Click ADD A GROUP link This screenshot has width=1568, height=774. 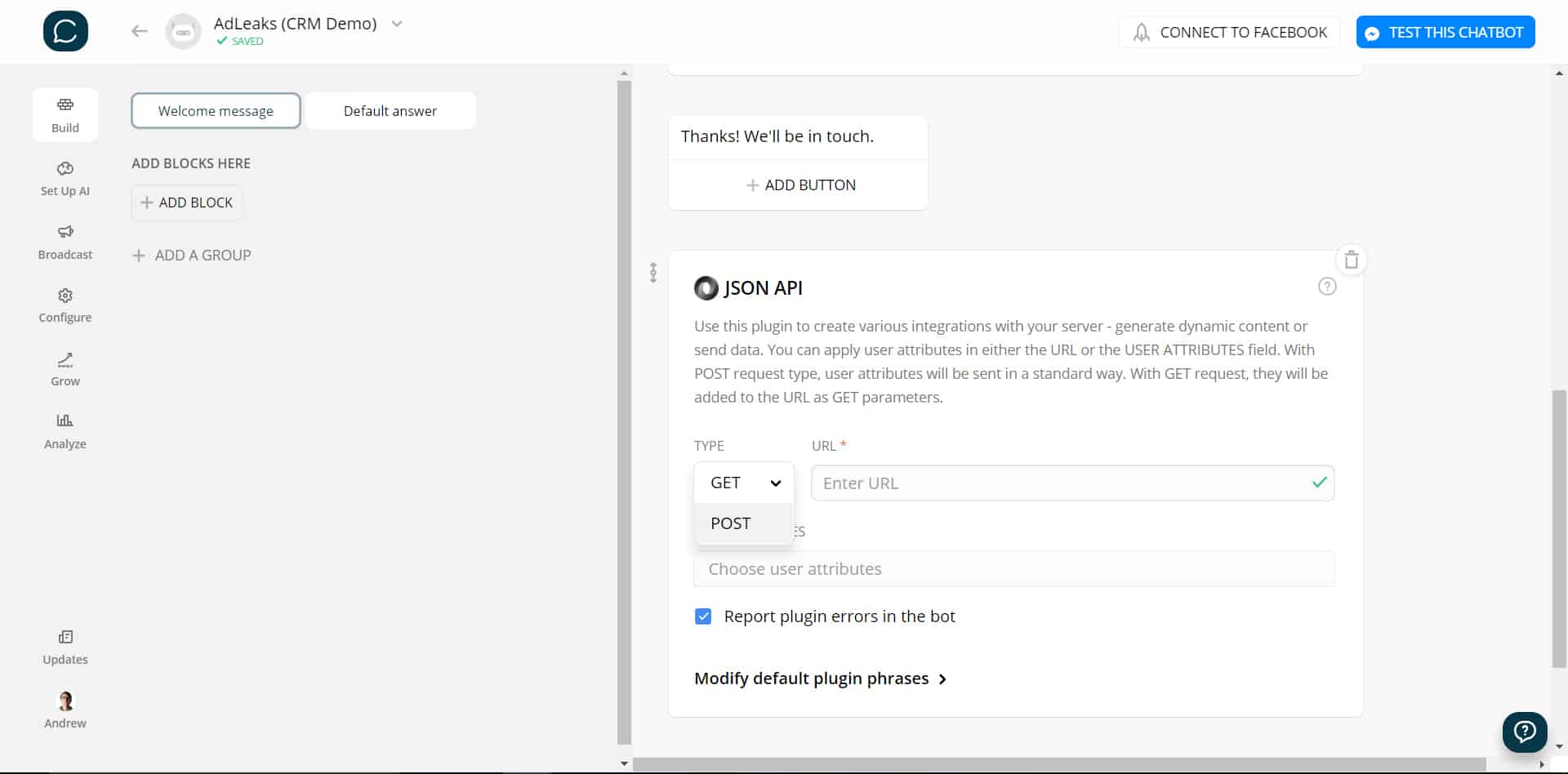tap(192, 255)
